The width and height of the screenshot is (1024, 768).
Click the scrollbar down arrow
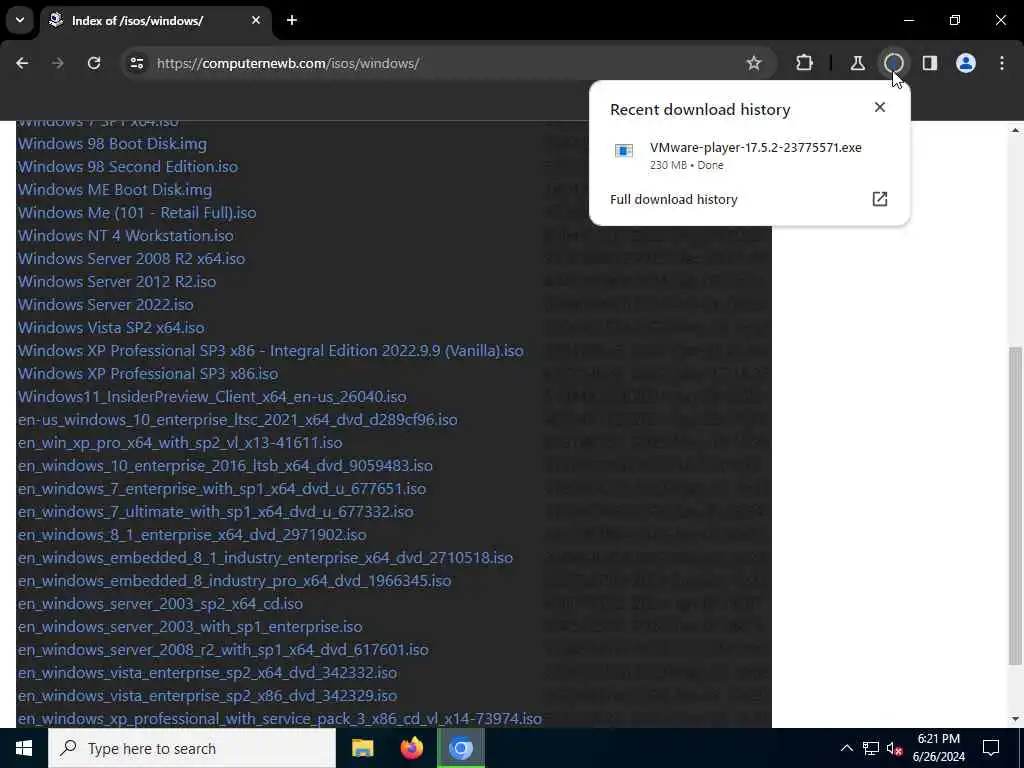coord(1014,720)
